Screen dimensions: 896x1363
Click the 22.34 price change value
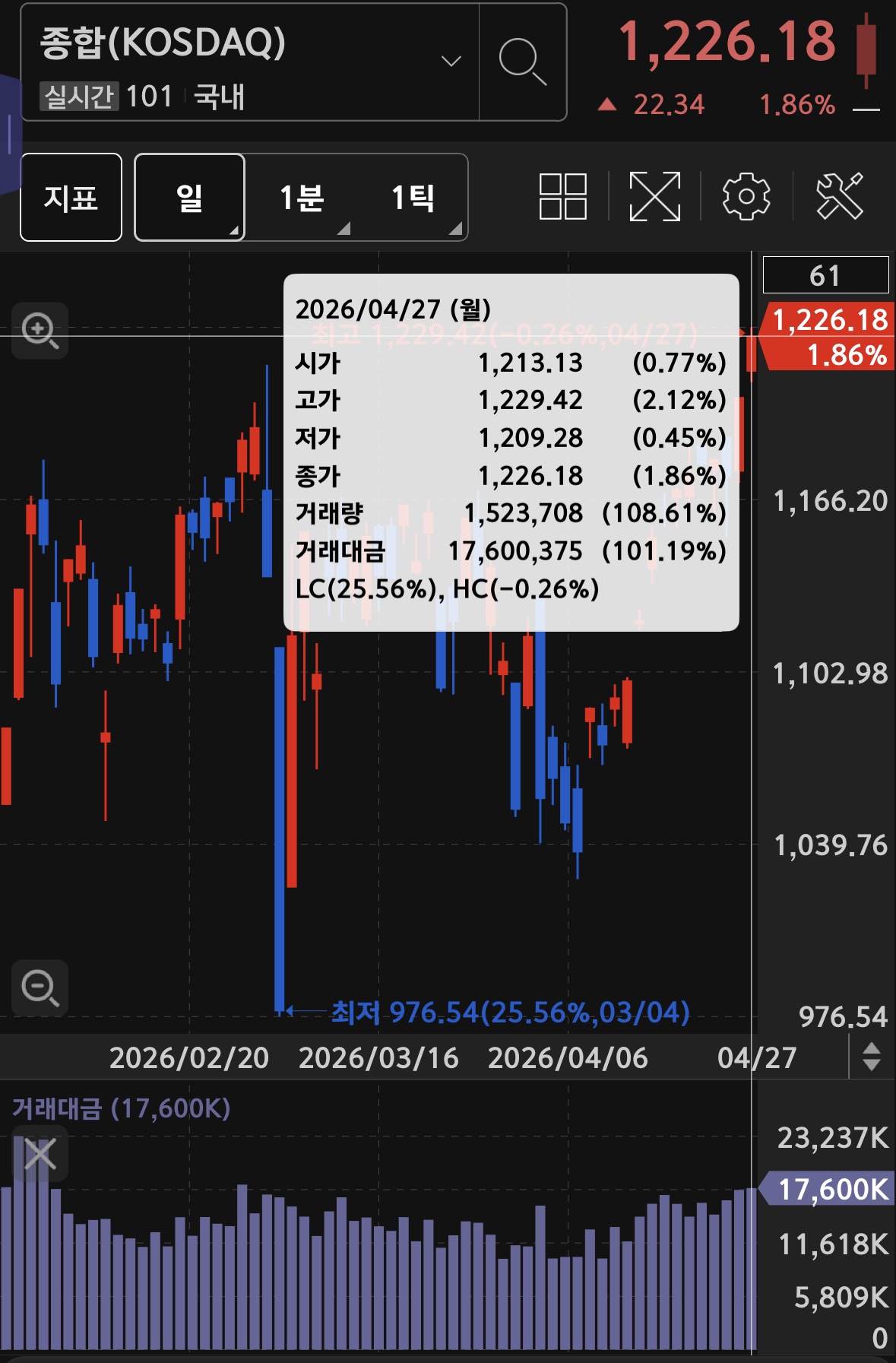pos(669,104)
